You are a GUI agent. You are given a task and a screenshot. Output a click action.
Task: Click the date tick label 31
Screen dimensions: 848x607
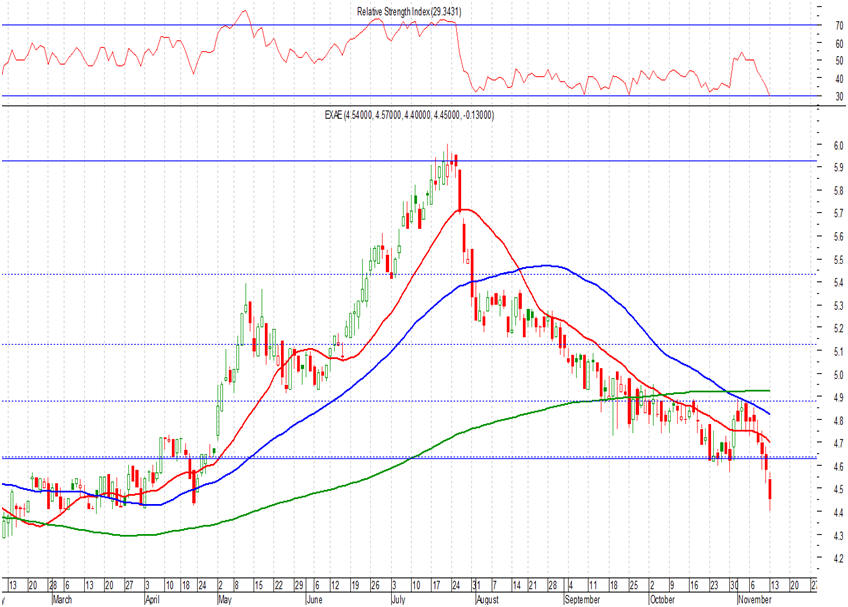pos(476,585)
